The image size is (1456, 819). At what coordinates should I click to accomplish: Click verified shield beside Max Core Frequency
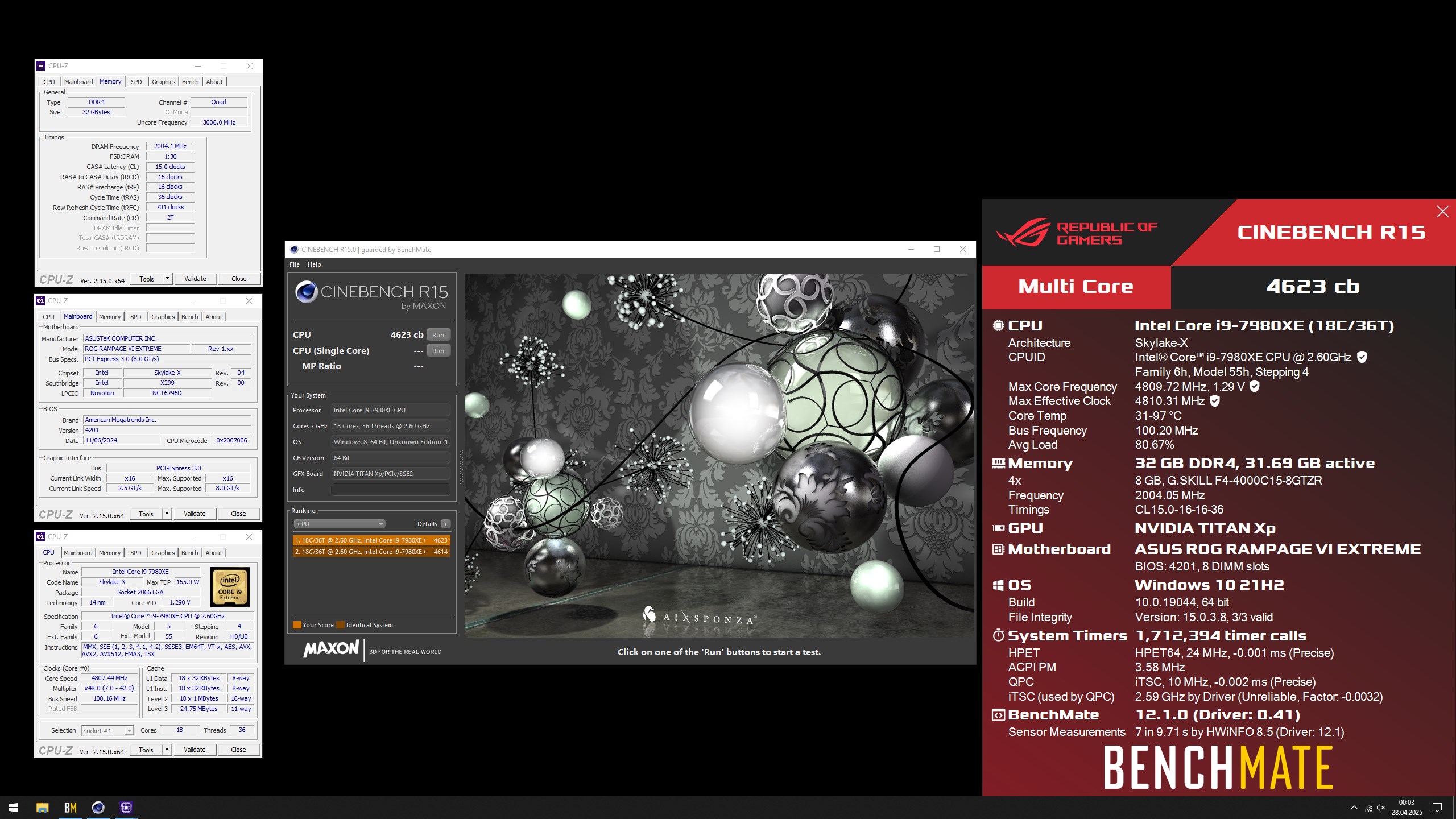1255,386
